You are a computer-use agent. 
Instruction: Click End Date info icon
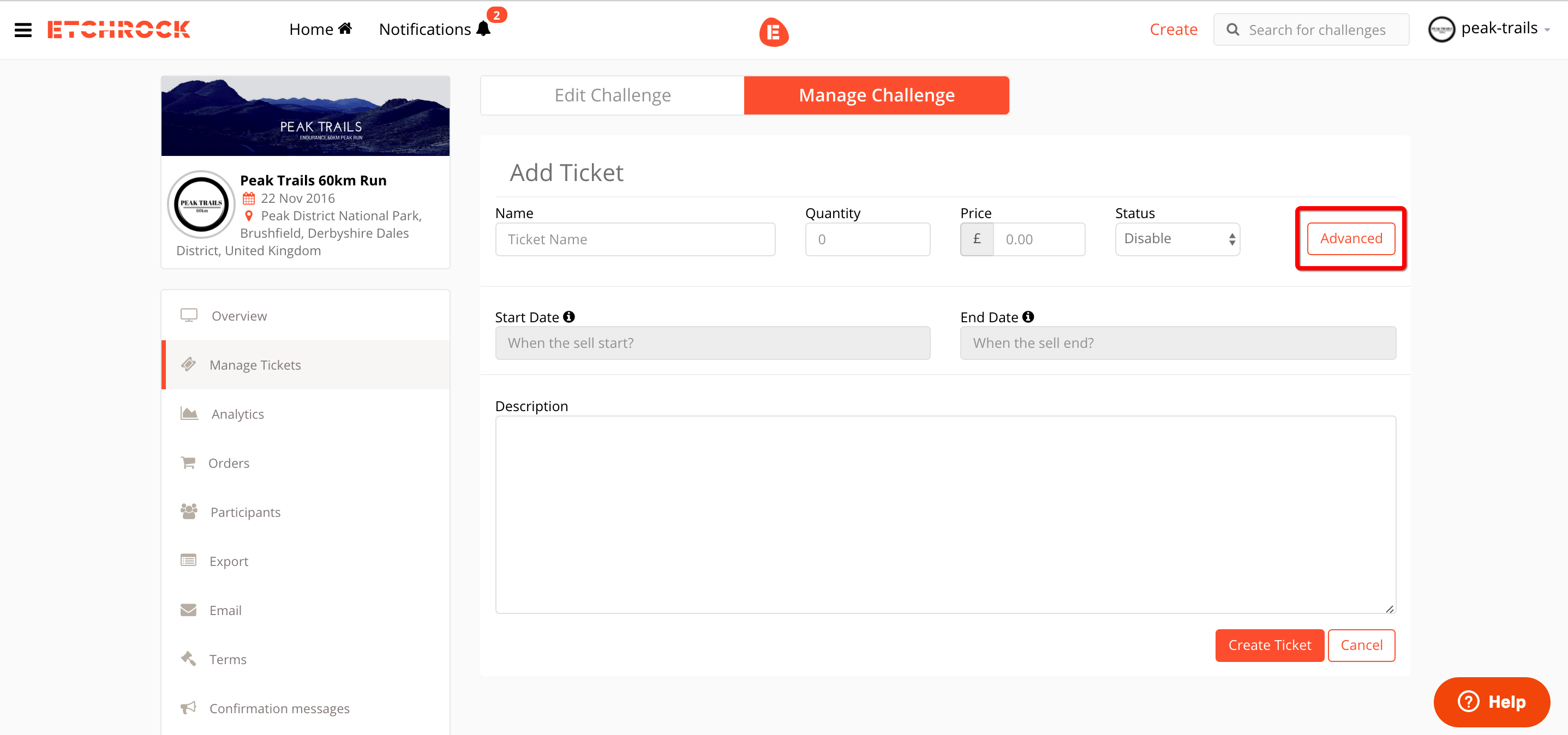click(x=1028, y=316)
